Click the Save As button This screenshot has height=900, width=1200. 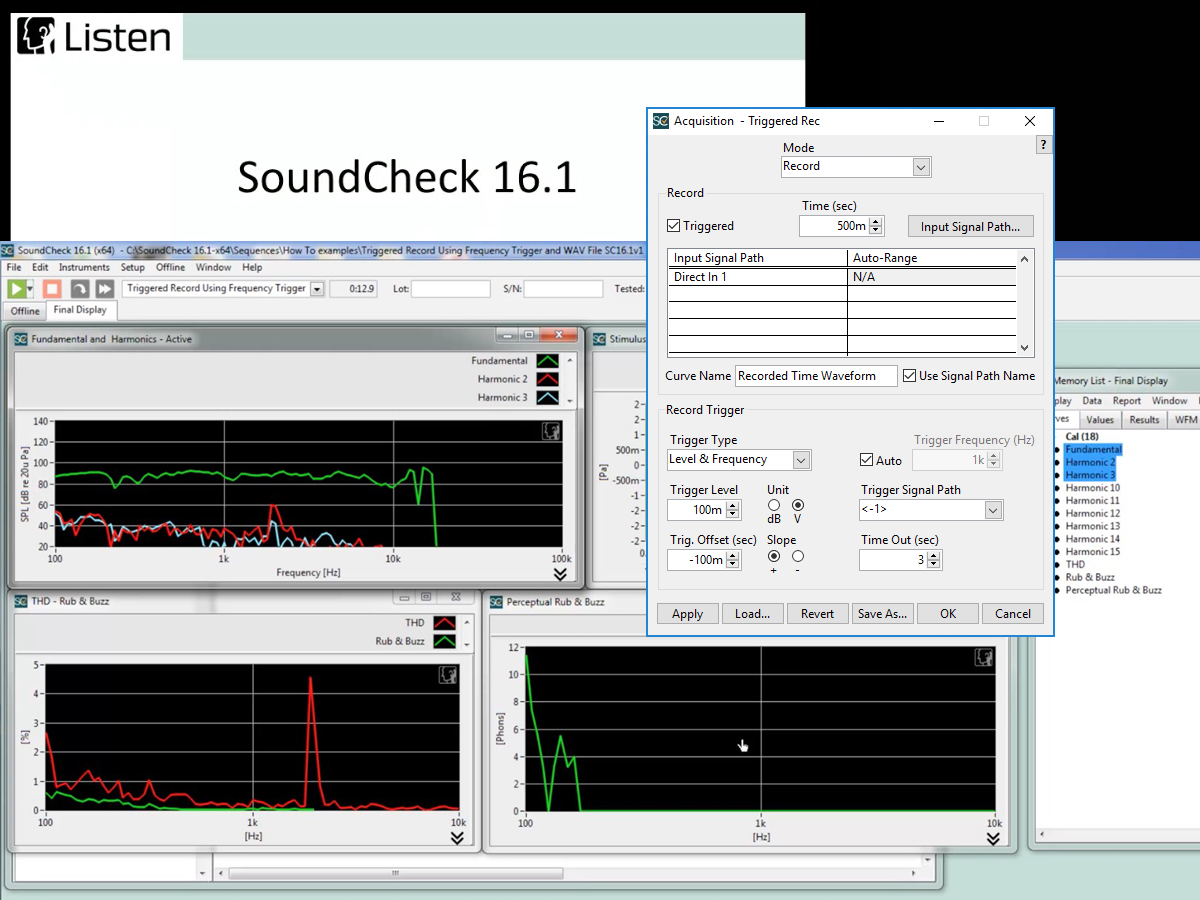pos(882,613)
